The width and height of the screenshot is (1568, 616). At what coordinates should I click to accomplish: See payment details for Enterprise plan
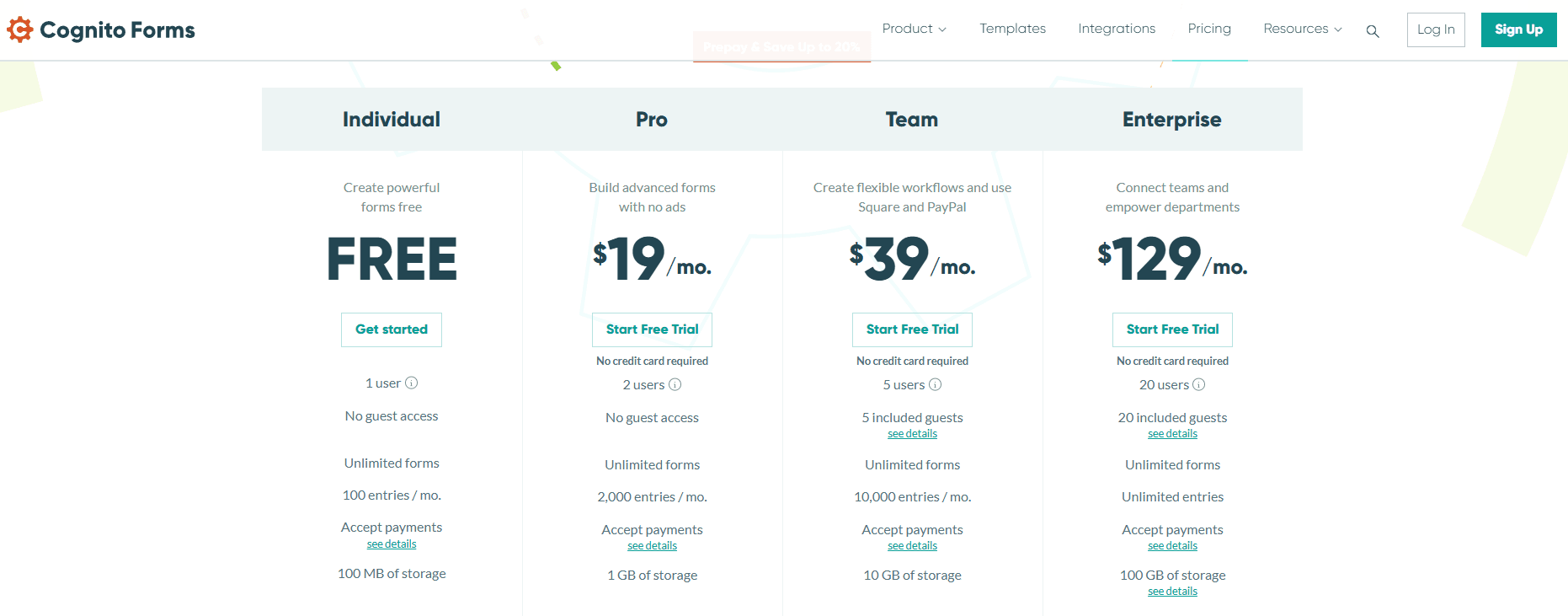coord(1173,546)
